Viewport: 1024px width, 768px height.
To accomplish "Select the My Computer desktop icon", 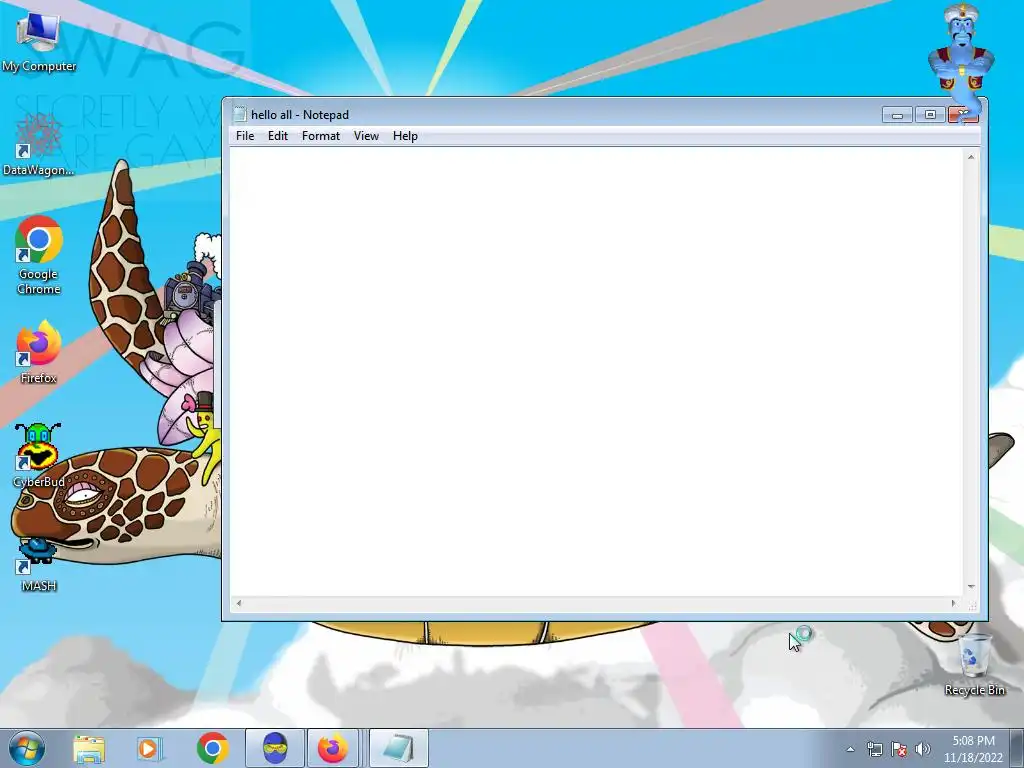I will [x=39, y=41].
